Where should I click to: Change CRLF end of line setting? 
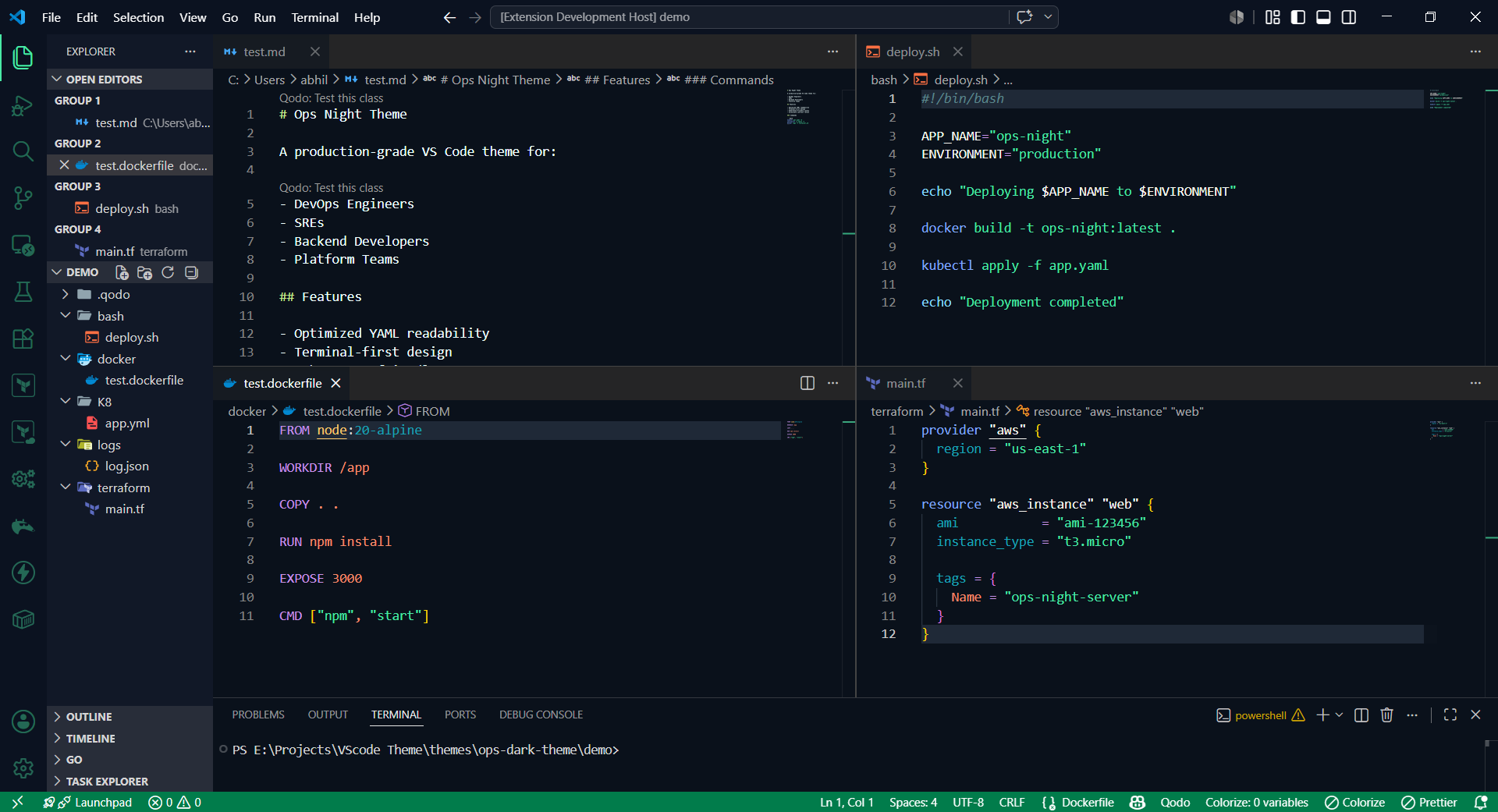(1012, 802)
